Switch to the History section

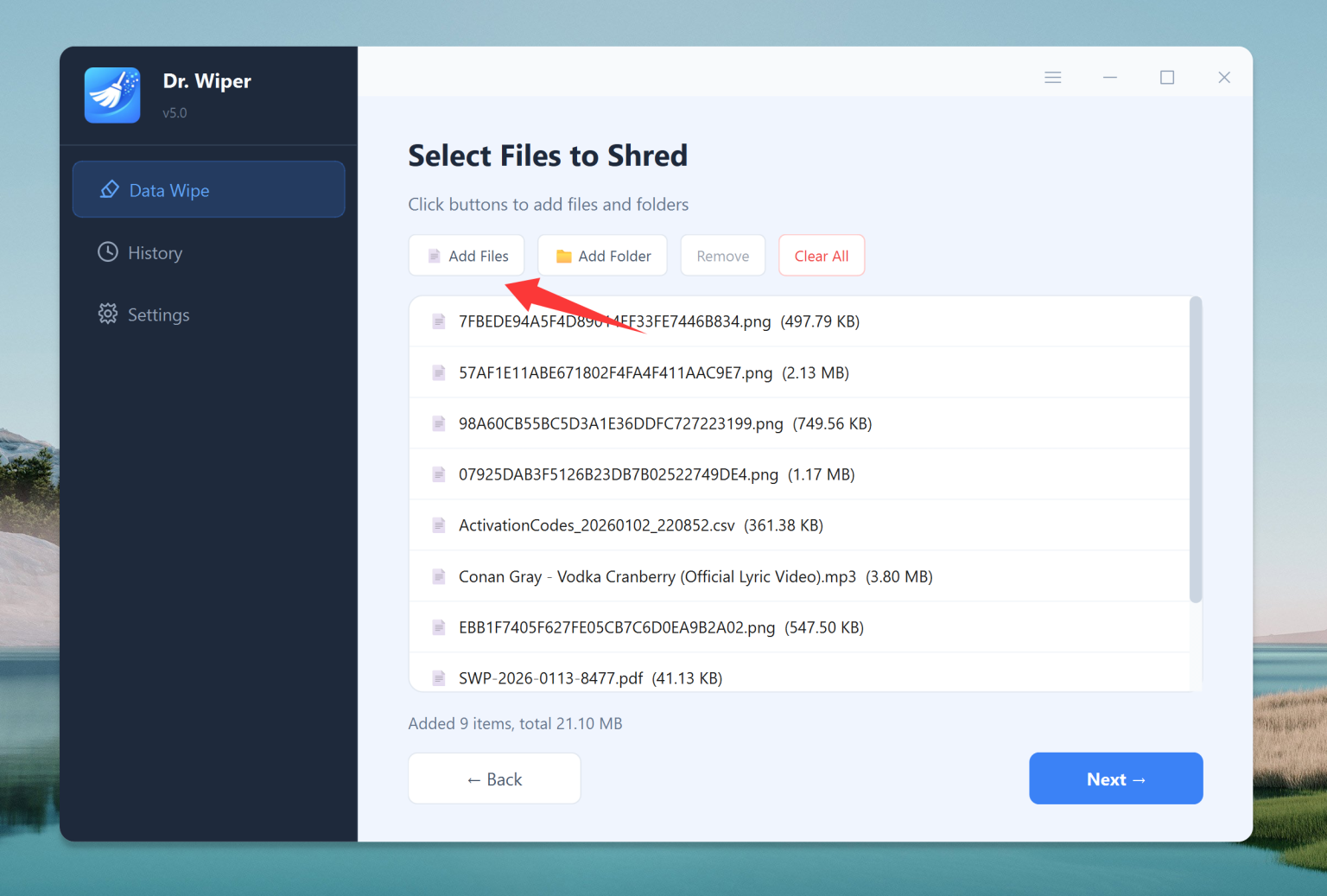click(155, 251)
